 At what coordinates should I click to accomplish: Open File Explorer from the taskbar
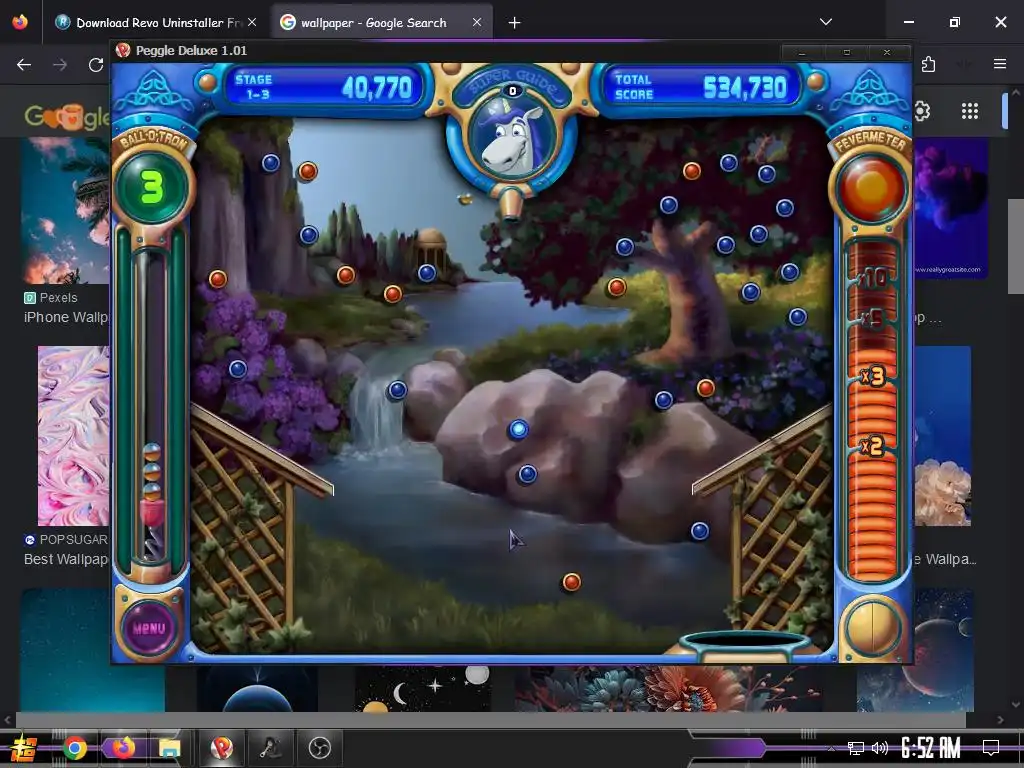pyautogui.click(x=169, y=748)
